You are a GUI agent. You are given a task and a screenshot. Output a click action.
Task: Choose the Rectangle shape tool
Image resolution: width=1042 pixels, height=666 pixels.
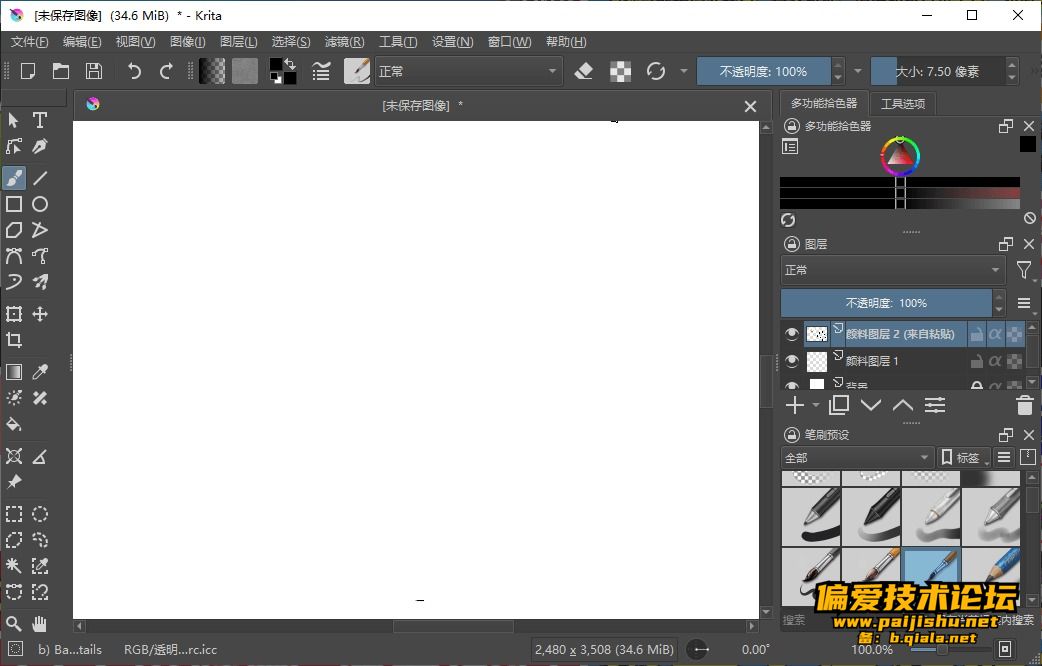click(14, 204)
